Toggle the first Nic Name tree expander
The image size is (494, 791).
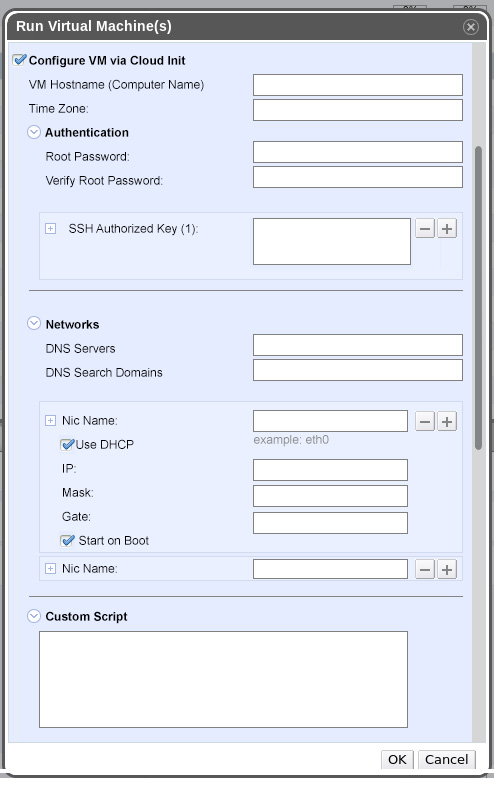click(x=50, y=421)
